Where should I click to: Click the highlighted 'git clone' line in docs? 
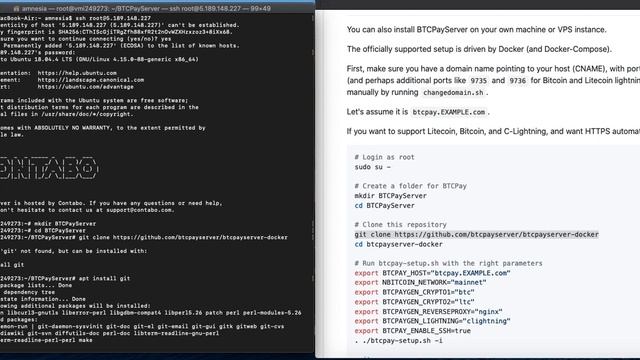(x=476, y=235)
